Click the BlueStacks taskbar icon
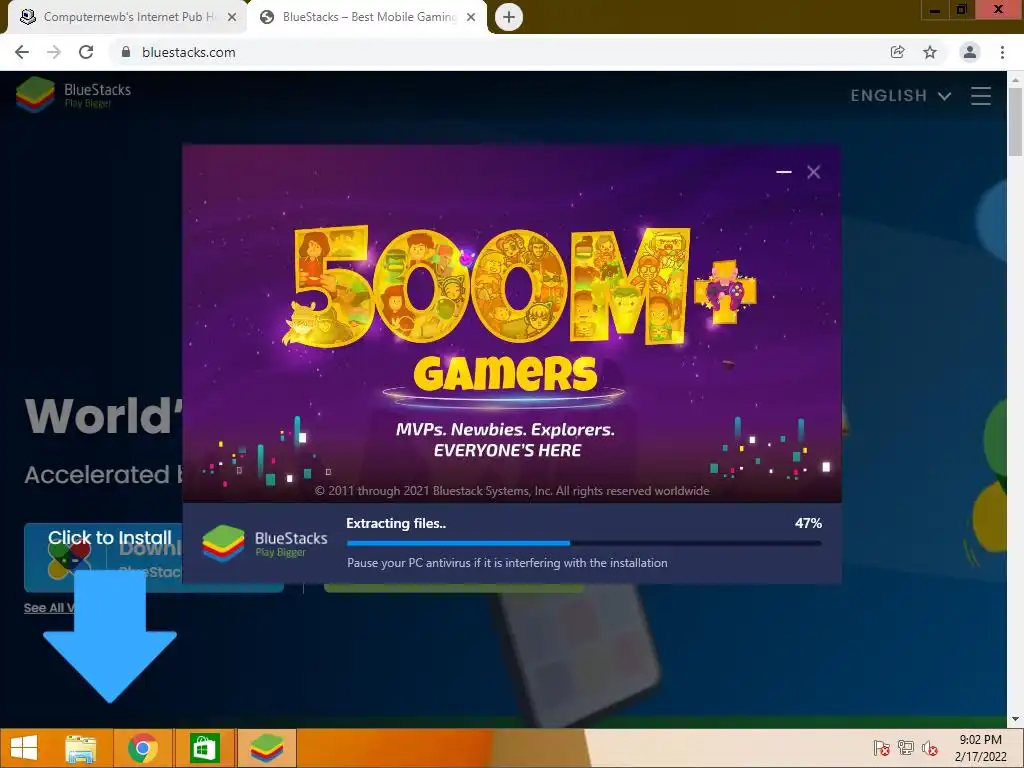 point(266,748)
